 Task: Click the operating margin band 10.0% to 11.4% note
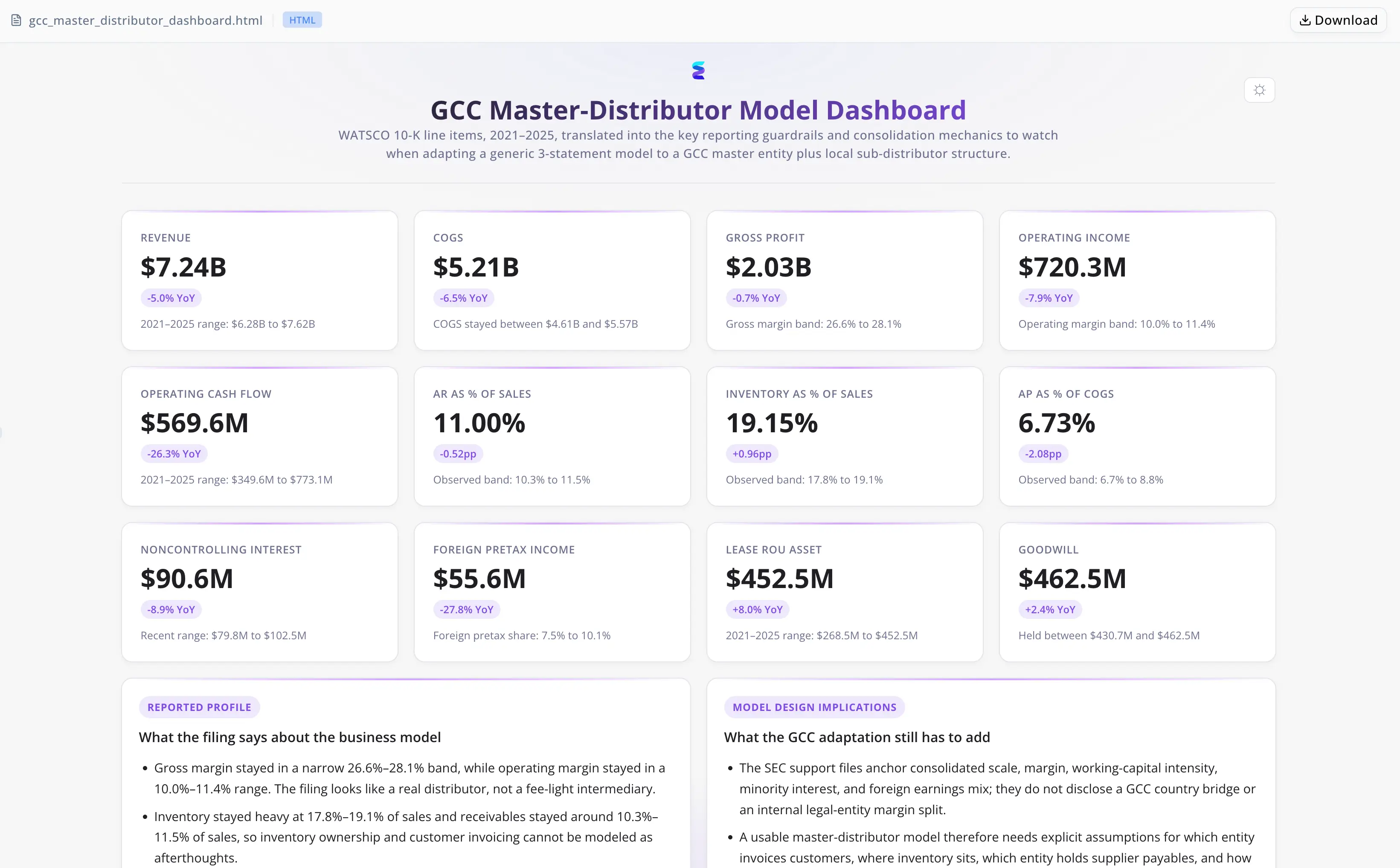[x=1117, y=324]
